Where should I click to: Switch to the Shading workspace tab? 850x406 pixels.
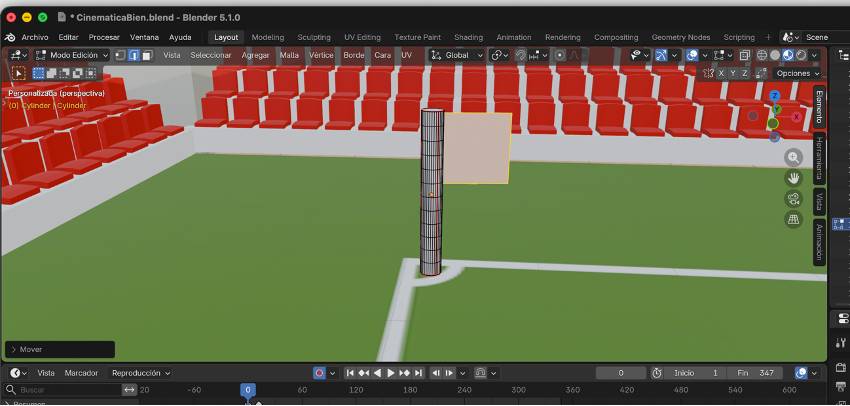pos(468,37)
